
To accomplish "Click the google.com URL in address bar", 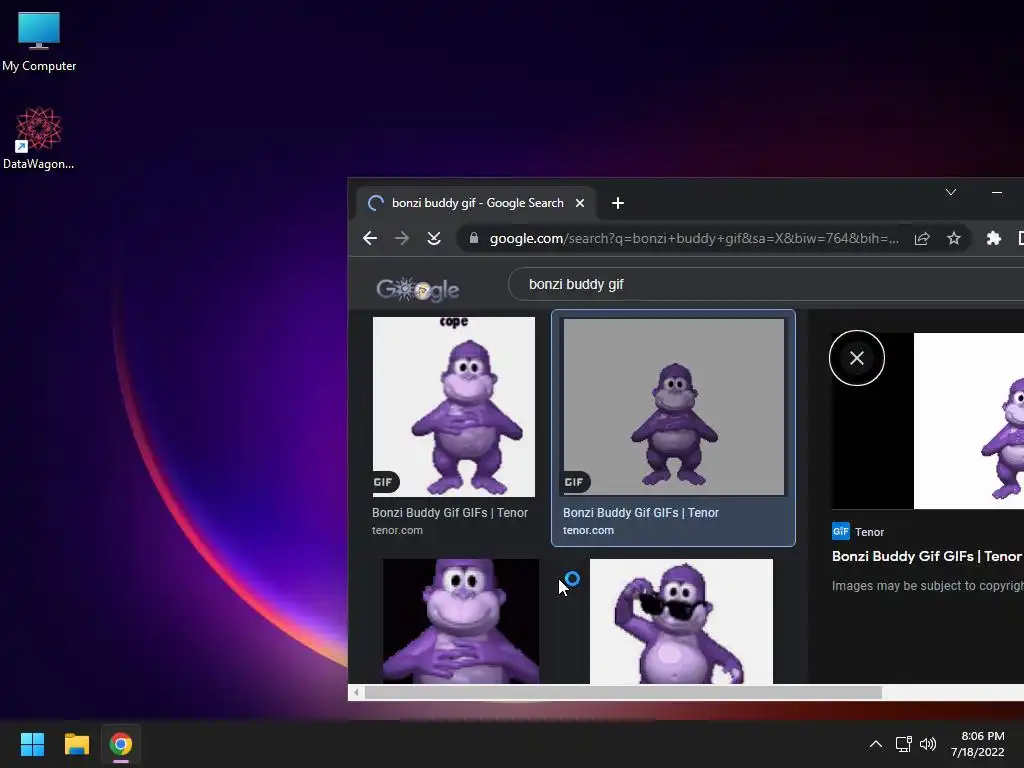I will pyautogui.click(x=694, y=238).
